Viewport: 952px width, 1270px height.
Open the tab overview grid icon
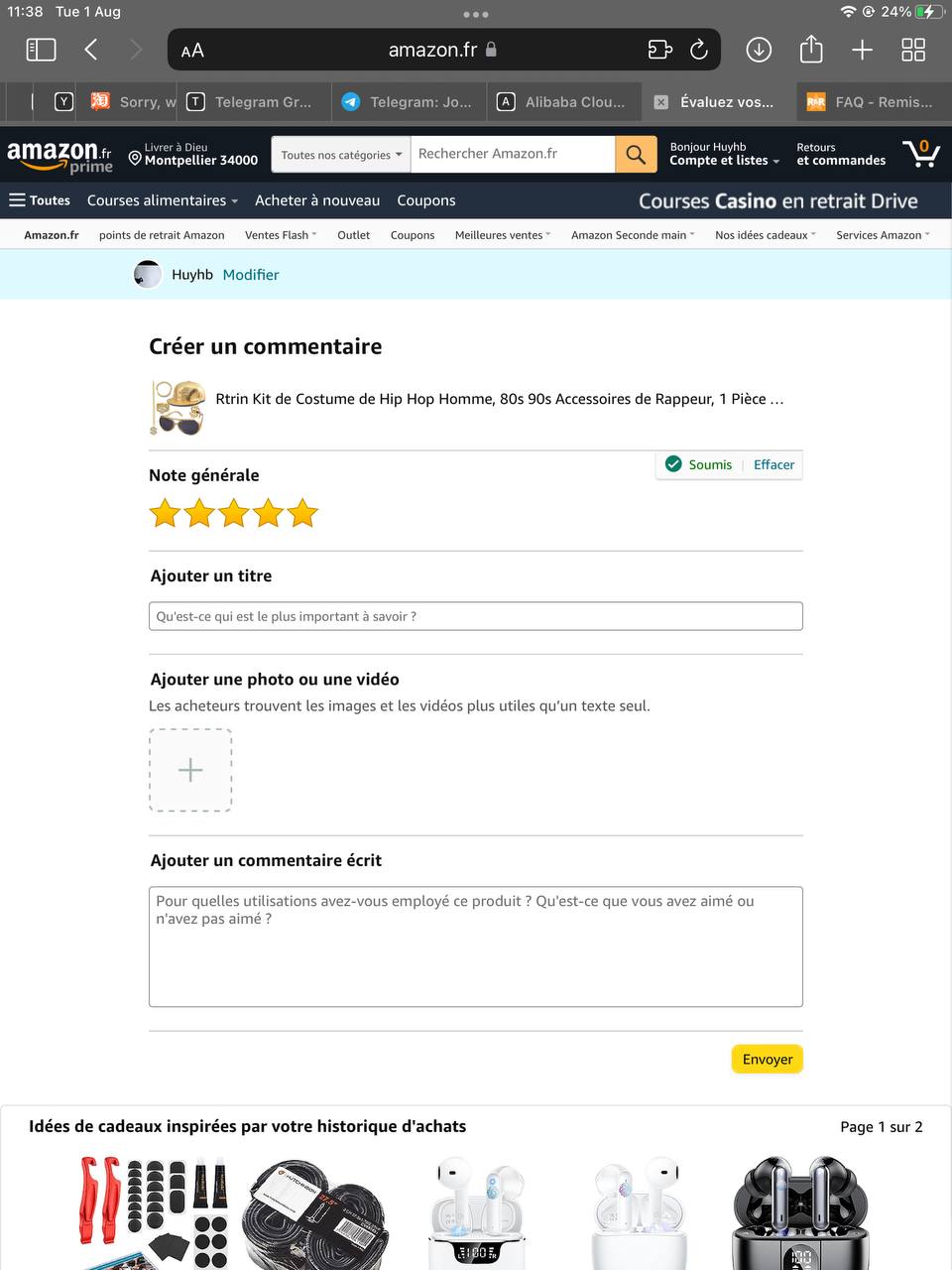click(913, 50)
